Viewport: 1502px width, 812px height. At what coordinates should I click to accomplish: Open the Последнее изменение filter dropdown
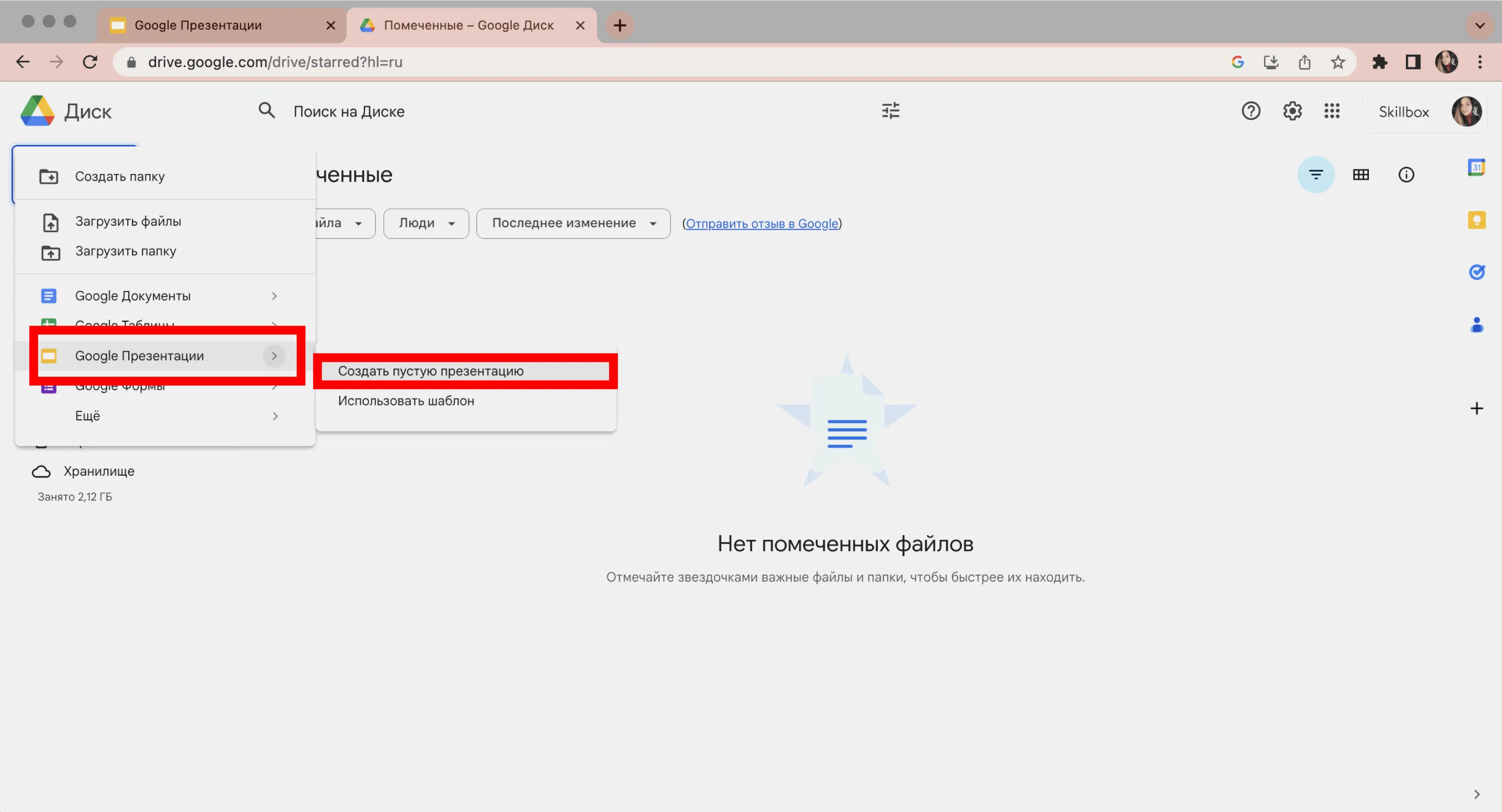coord(573,223)
